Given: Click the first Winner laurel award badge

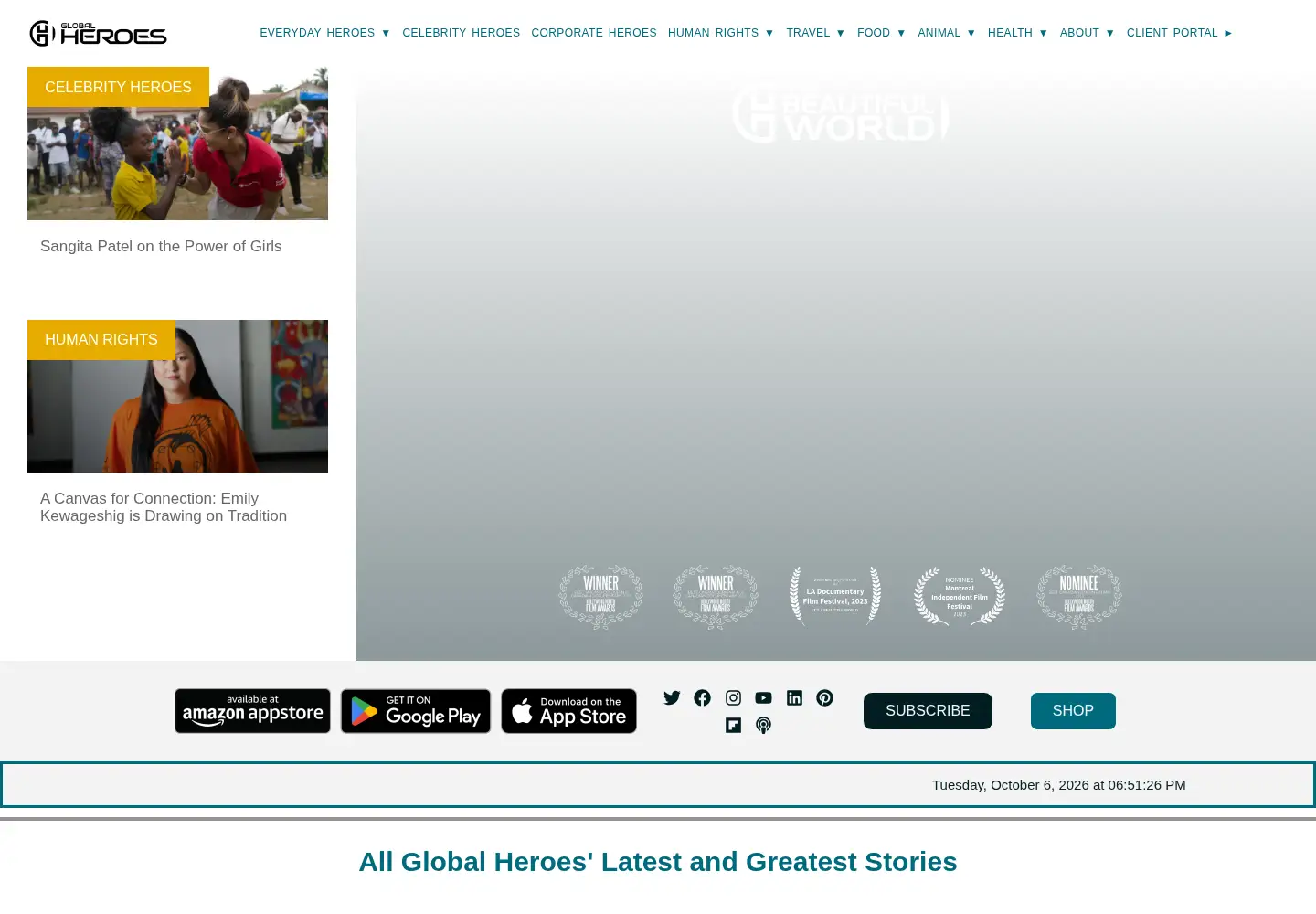Looking at the screenshot, I should 600,597.
